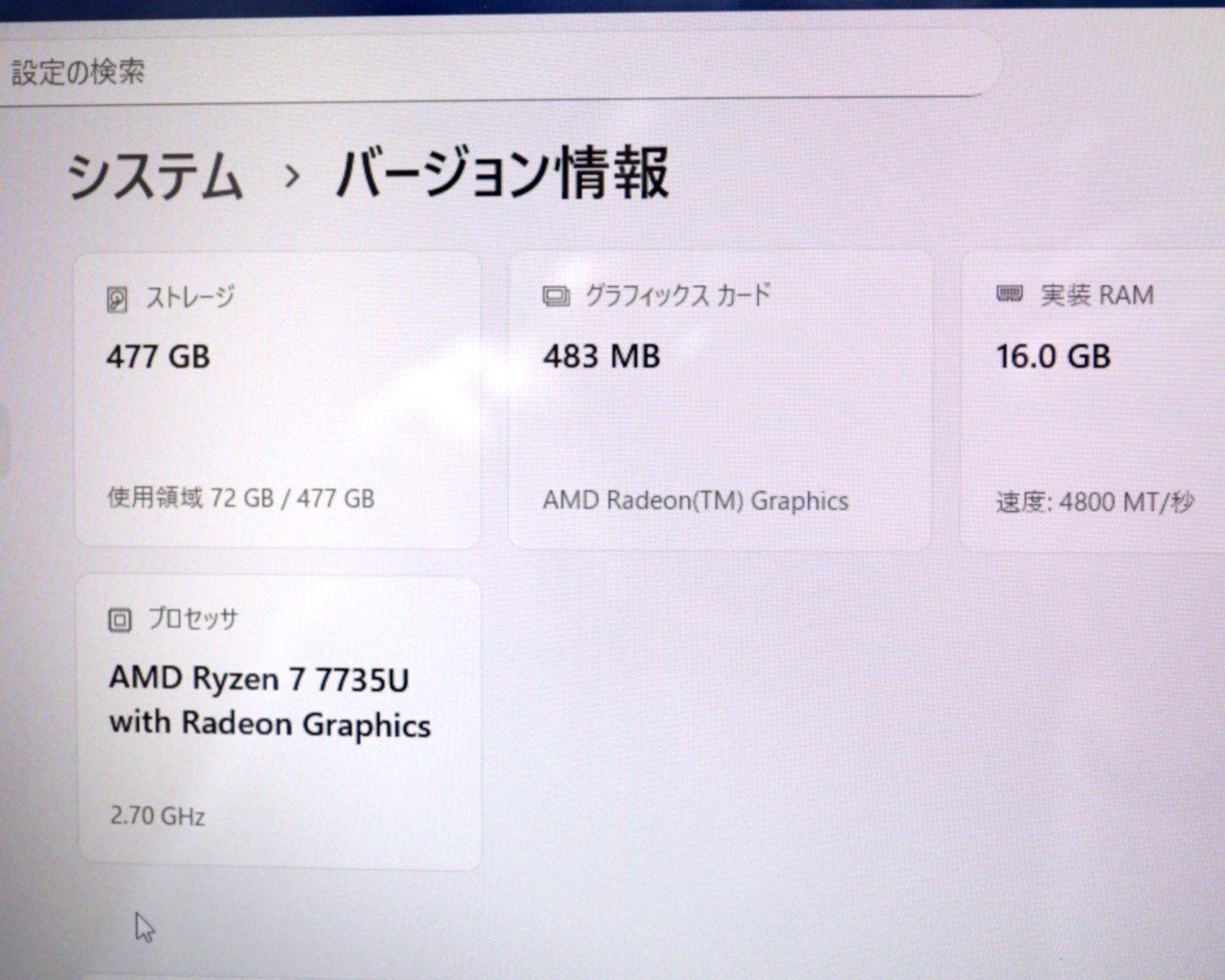Click the storage drive icon
The image size is (1225, 980).
117,300
